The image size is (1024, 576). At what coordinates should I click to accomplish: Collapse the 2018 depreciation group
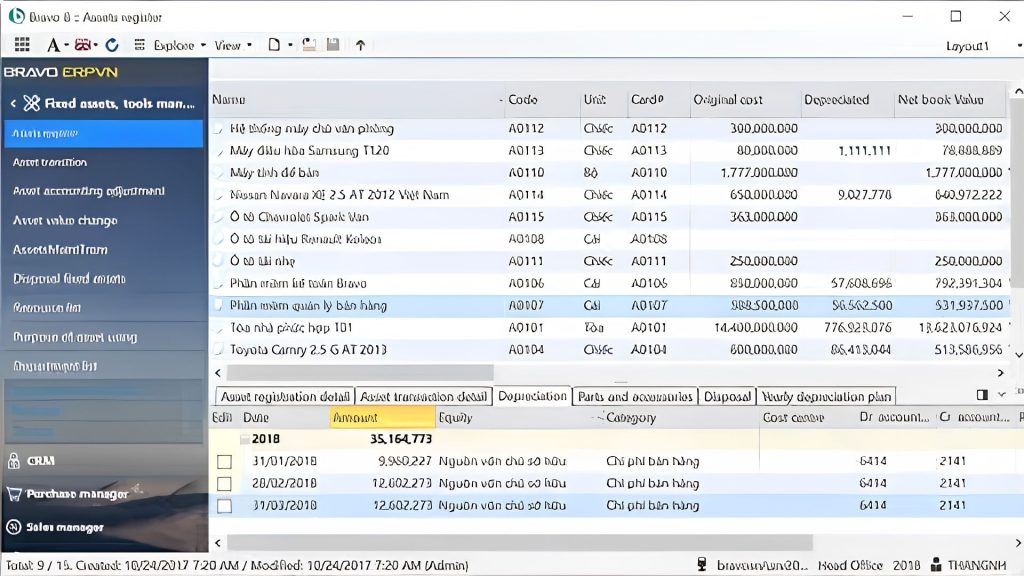pos(244,439)
